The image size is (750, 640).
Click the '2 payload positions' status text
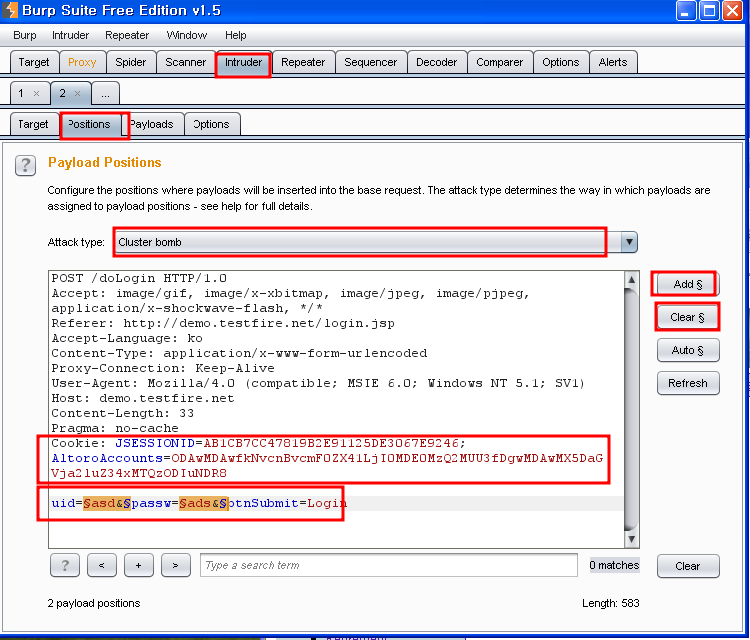tap(94, 603)
